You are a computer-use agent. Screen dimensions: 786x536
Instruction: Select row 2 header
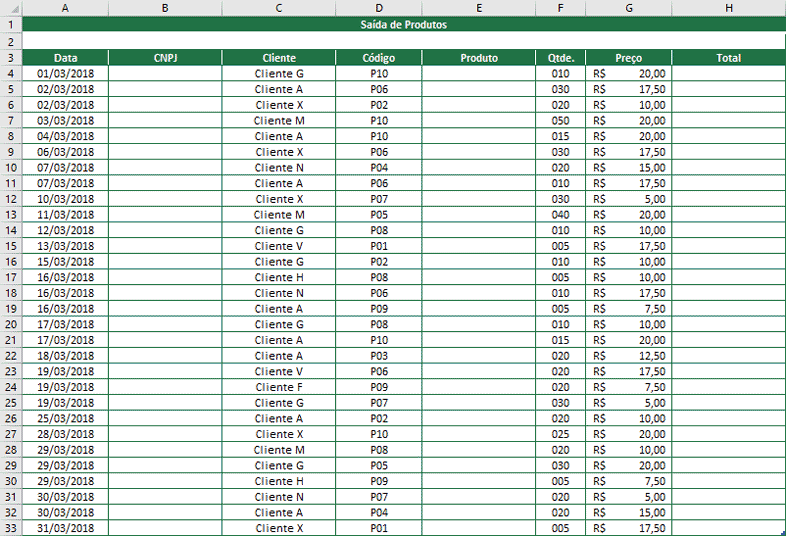(x=11, y=41)
